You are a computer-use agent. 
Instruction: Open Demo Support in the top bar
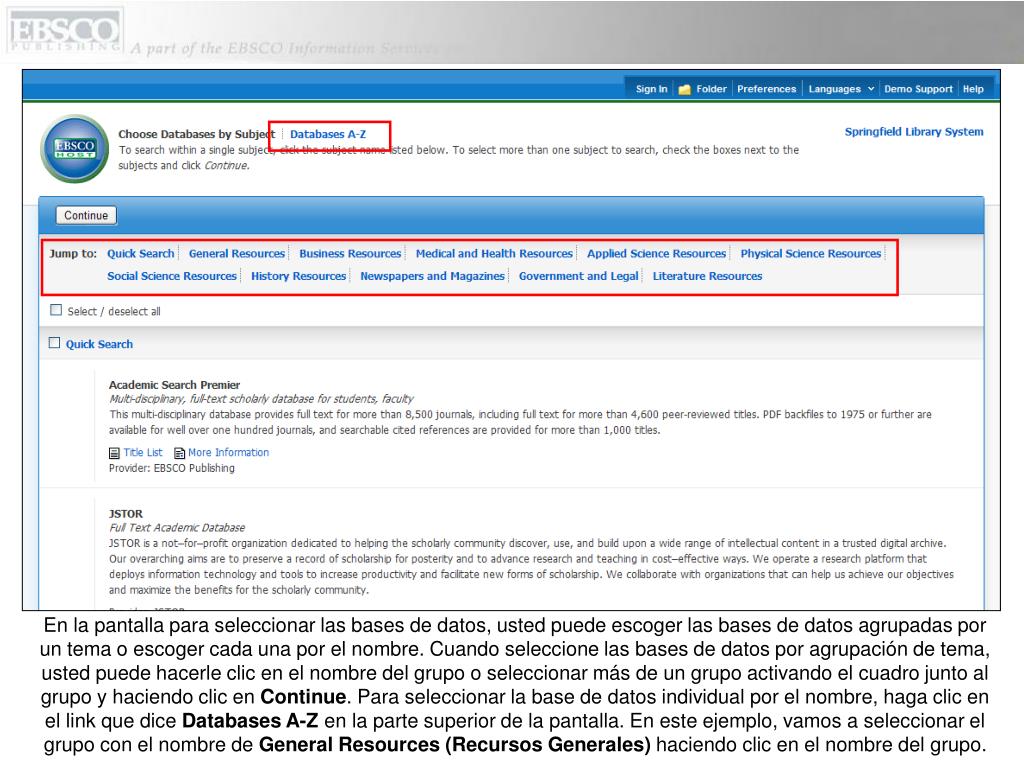coord(918,89)
